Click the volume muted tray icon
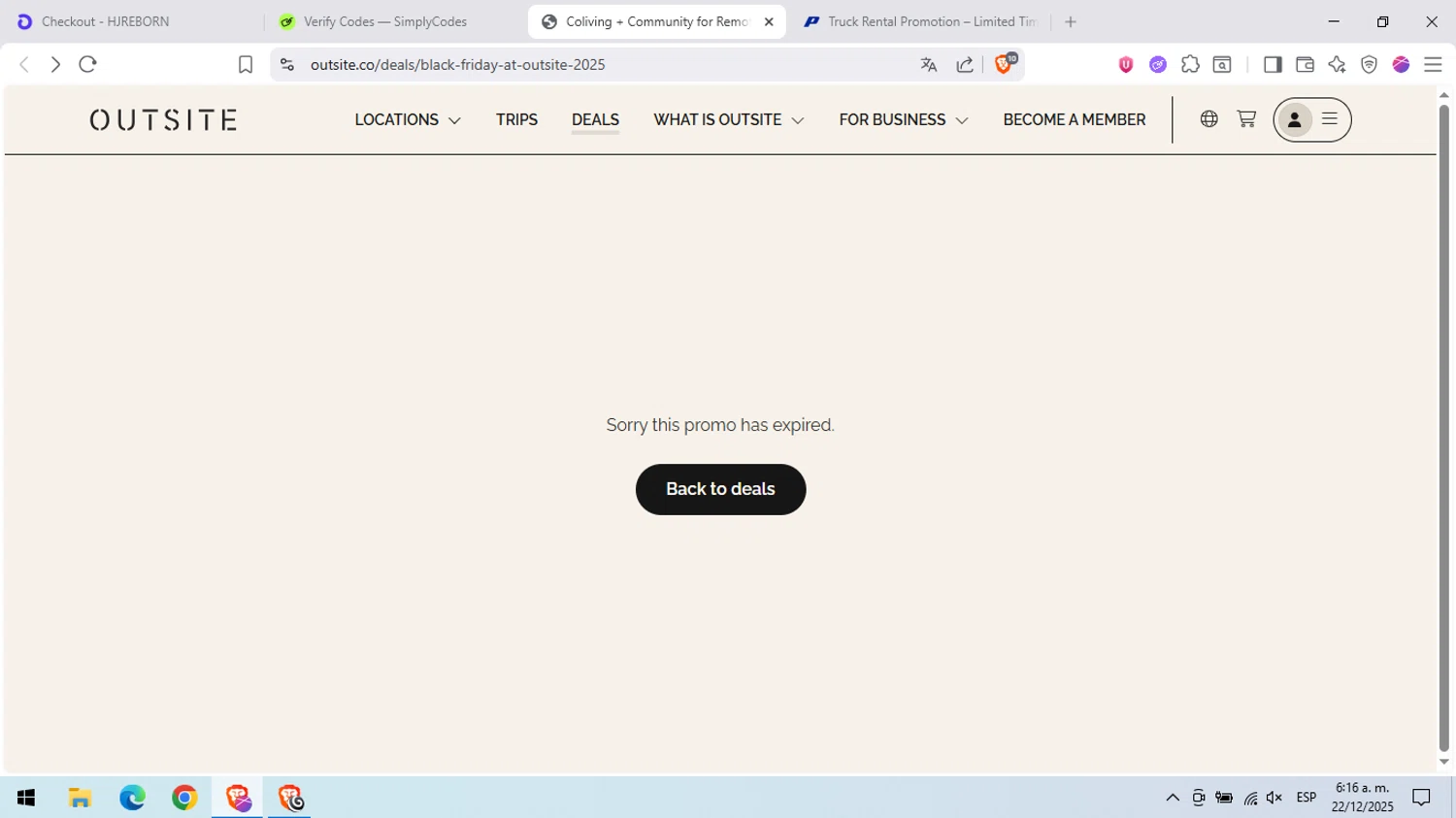Image resolution: width=1456 pixels, height=818 pixels. (1274, 798)
